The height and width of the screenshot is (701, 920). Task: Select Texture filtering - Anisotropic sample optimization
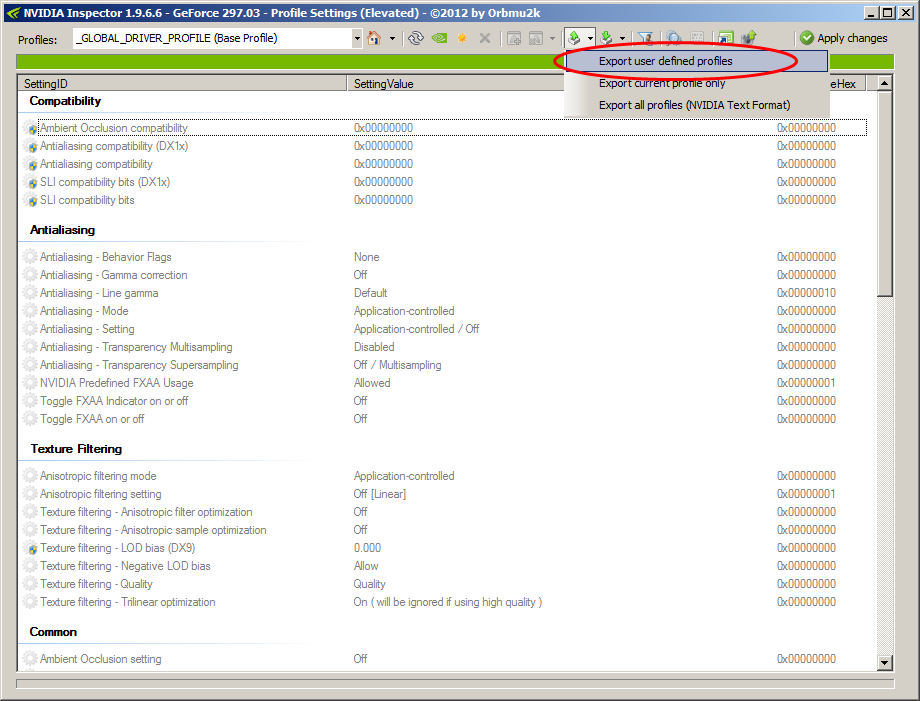pyautogui.click(x=444, y=530)
